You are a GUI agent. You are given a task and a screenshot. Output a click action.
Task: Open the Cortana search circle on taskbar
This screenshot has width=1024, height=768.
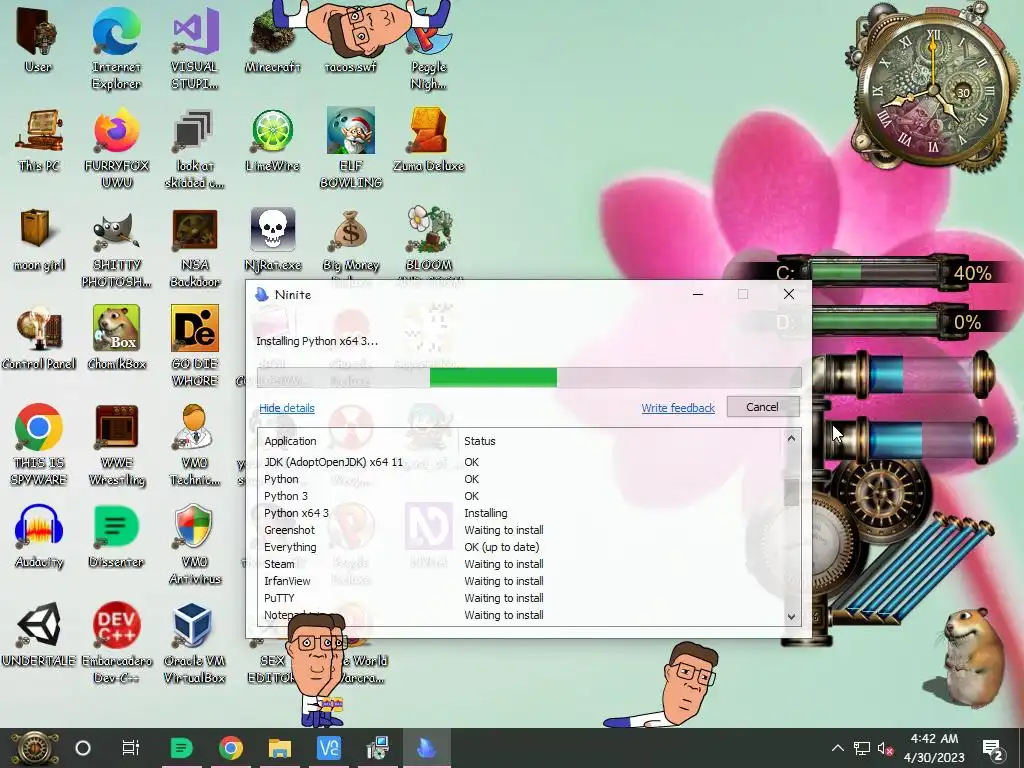point(83,748)
